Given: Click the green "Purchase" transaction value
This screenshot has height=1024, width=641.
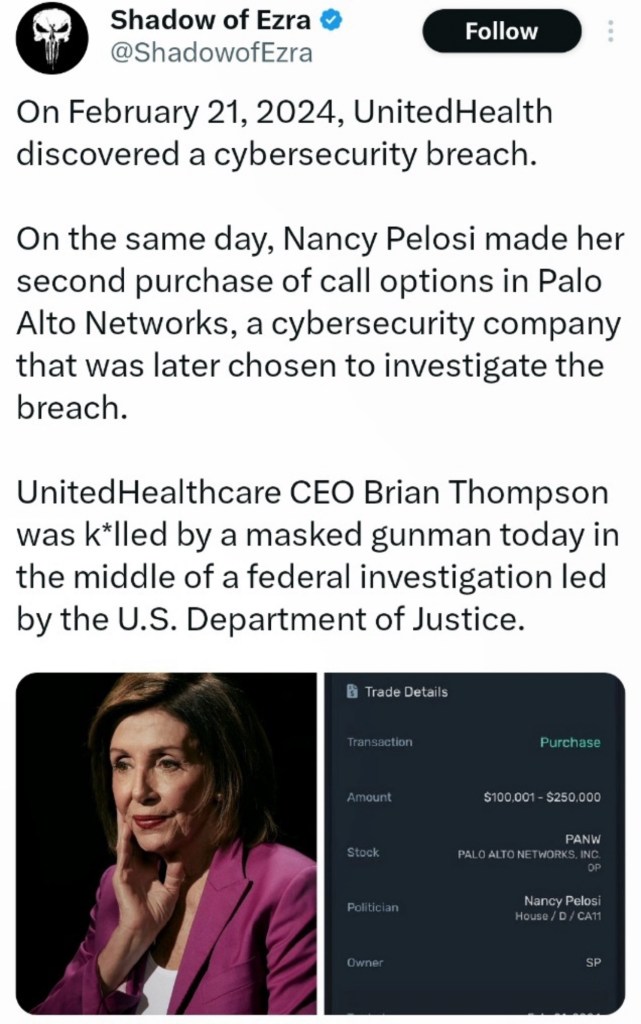Looking at the screenshot, I should click(x=570, y=742).
